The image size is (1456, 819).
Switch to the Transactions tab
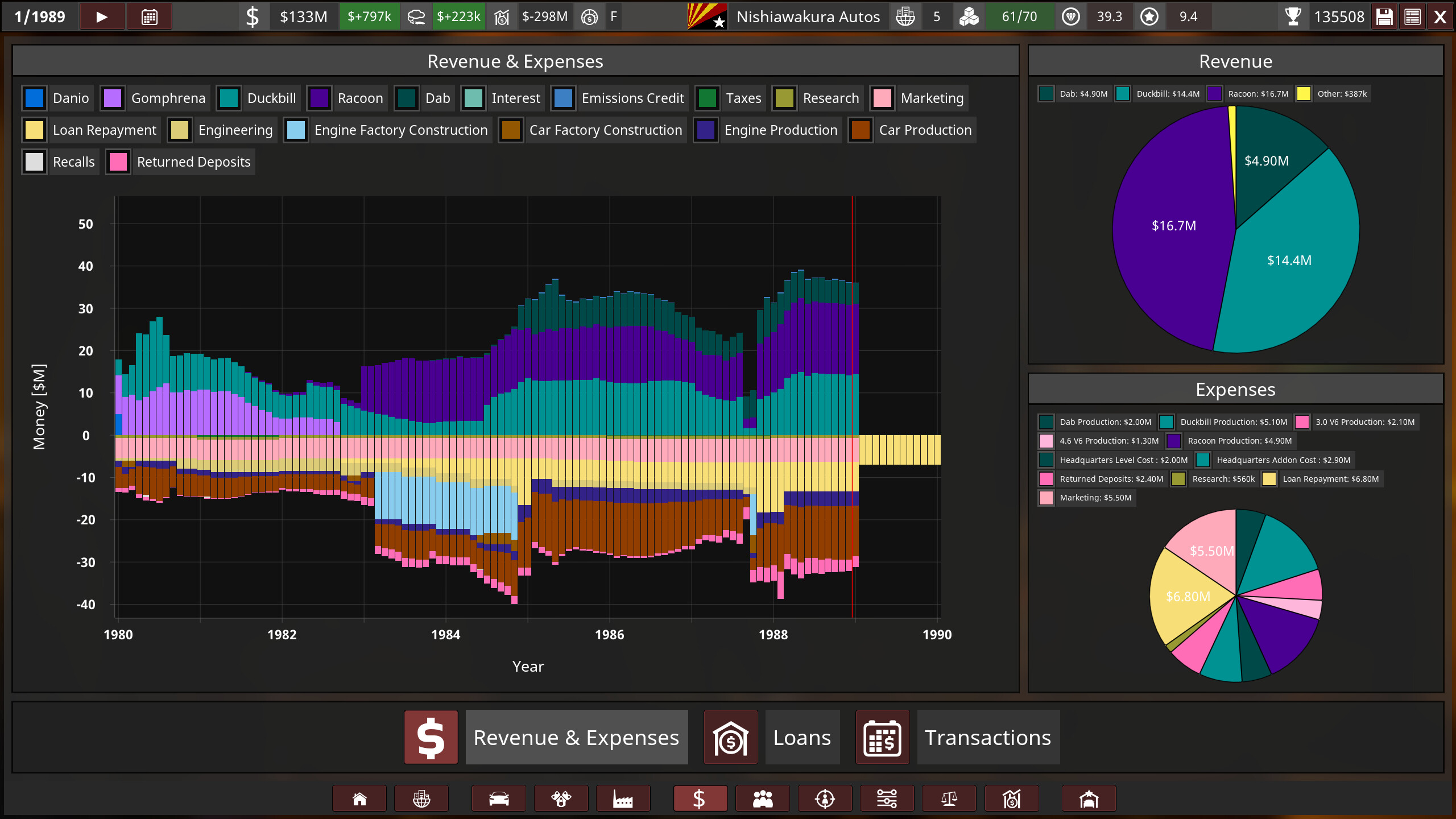coord(988,737)
